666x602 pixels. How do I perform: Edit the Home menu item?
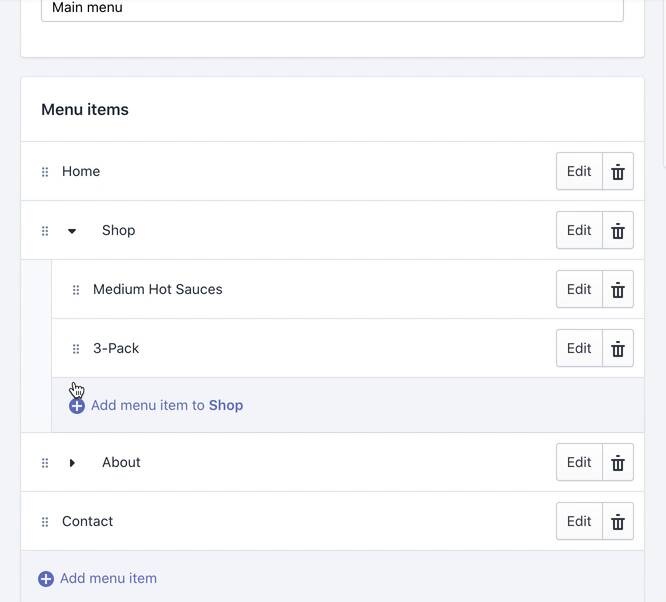point(579,172)
